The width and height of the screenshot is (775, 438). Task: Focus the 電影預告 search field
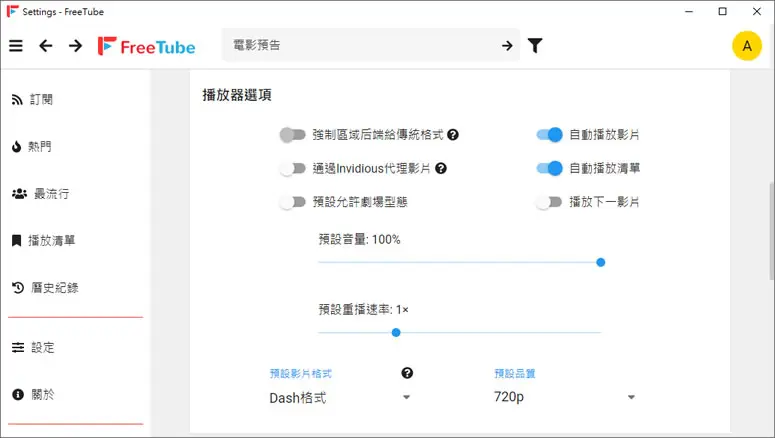[361, 45]
